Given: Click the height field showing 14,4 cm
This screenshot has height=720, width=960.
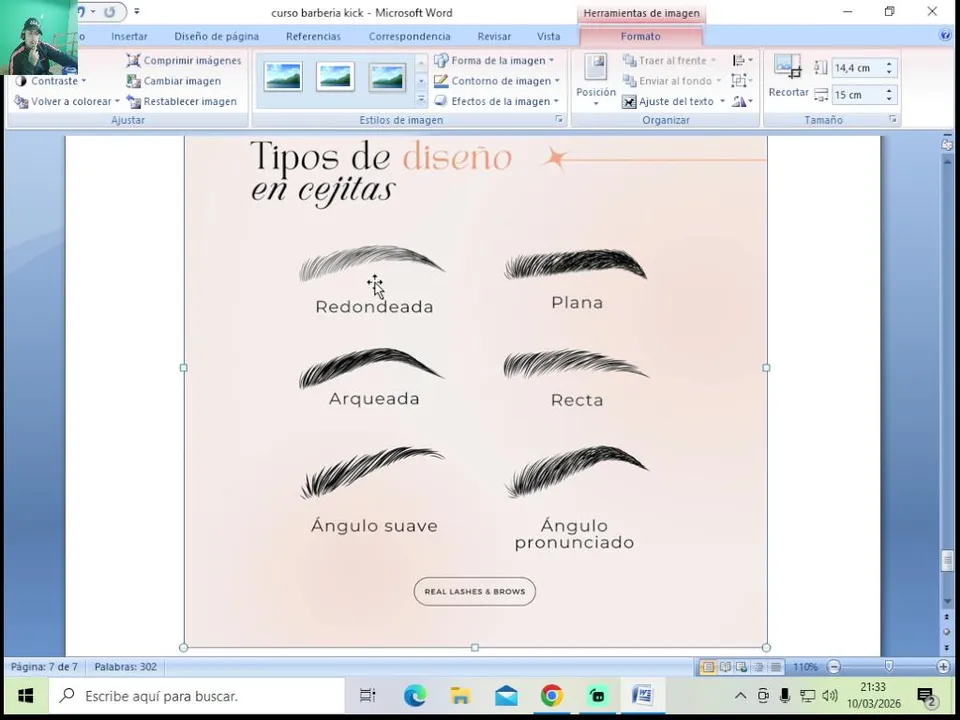Looking at the screenshot, I should pos(857,68).
